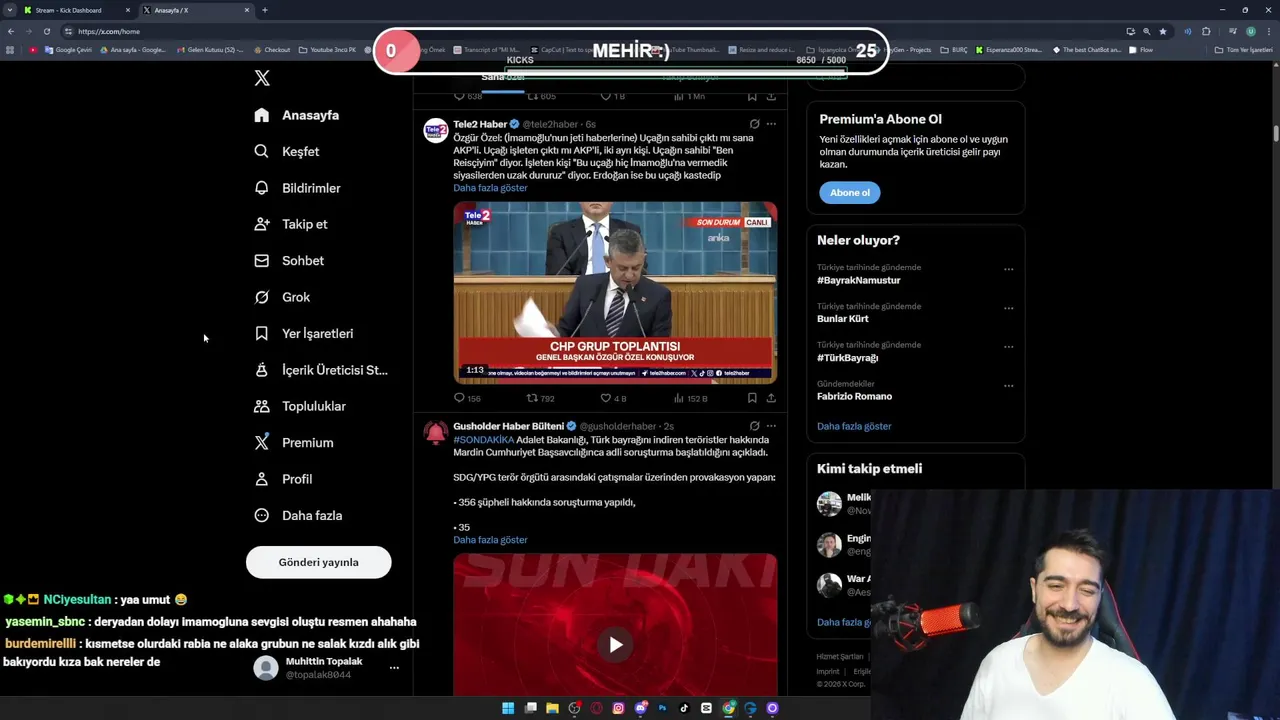Open Bunlar Kürt trend

[x=843, y=319]
